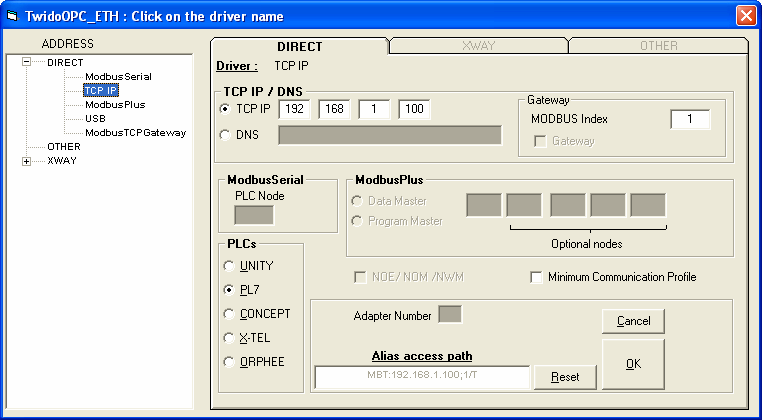Close the TwidoOPC_ETH dialog window
Image resolution: width=762 pixels, height=420 pixels.
(745, 16)
